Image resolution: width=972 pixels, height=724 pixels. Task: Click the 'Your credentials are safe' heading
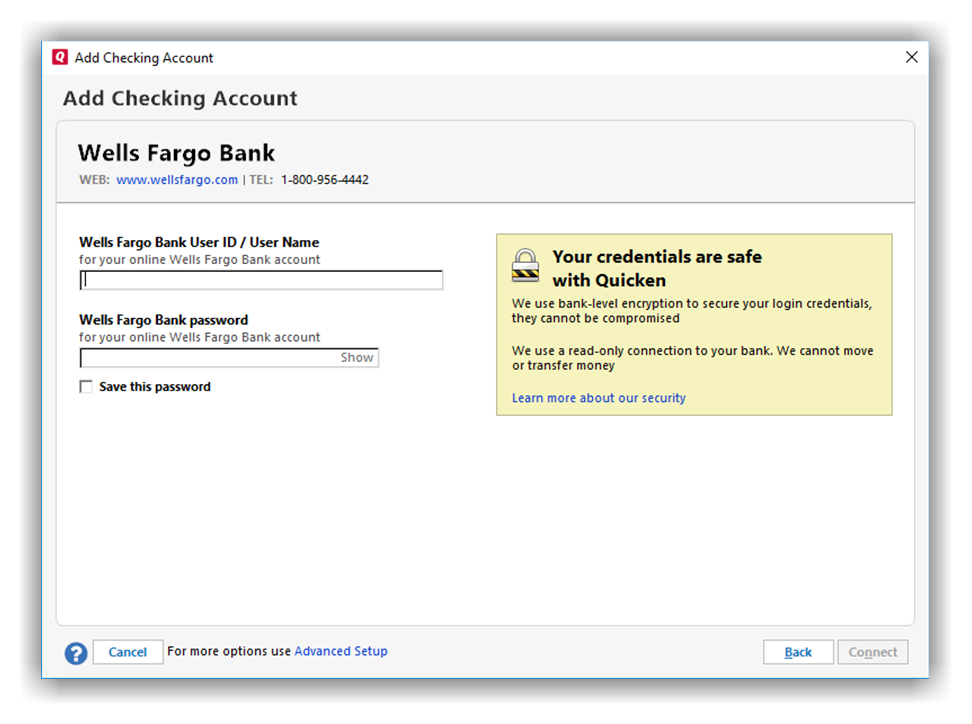coord(656,268)
